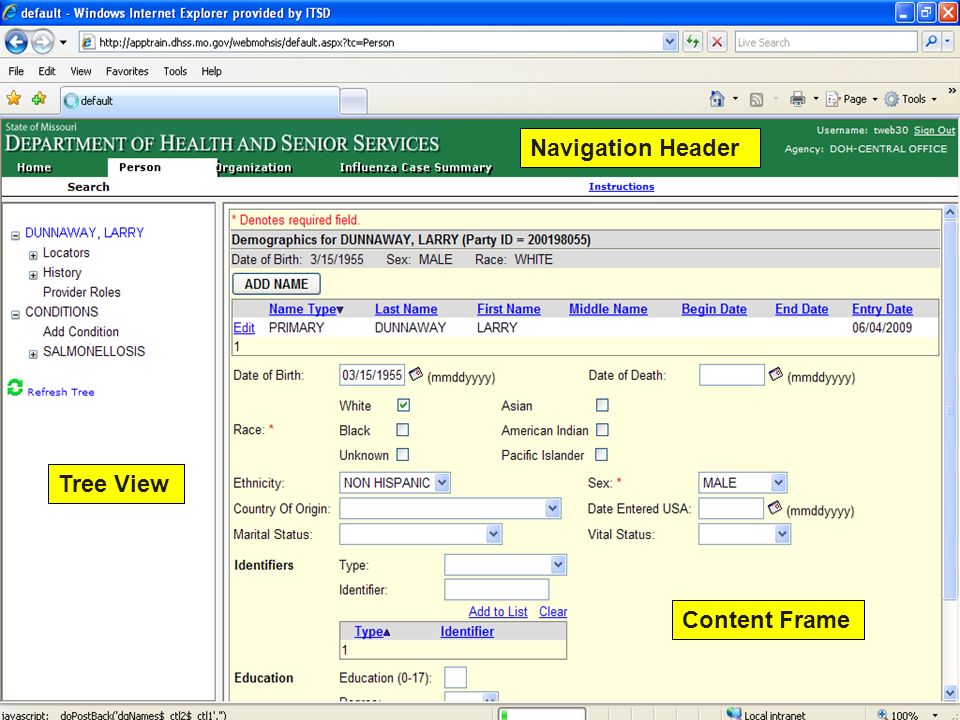Open calendar picker for Date of Death
The height and width of the screenshot is (720, 960).
tap(776, 374)
